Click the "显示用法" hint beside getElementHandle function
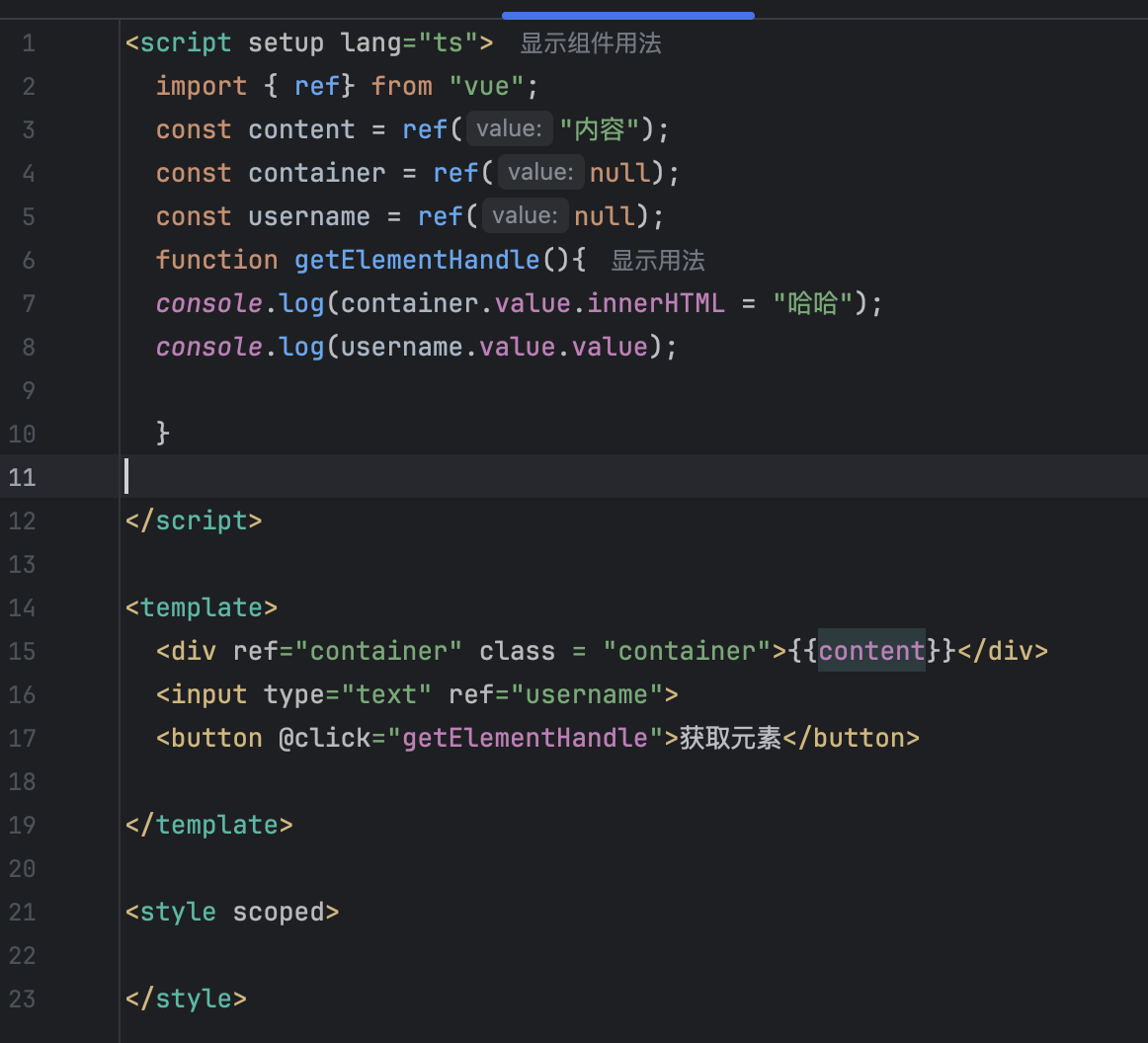The width and height of the screenshot is (1148, 1043). pos(657,261)
